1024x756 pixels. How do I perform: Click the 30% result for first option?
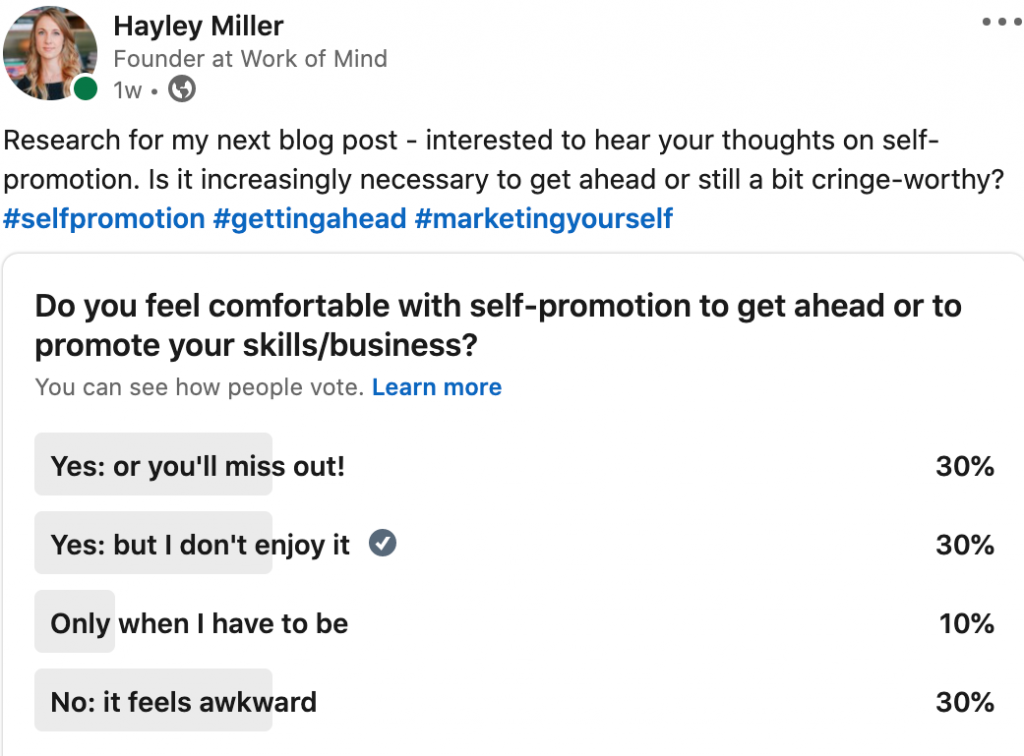click(x=964, y=465)
